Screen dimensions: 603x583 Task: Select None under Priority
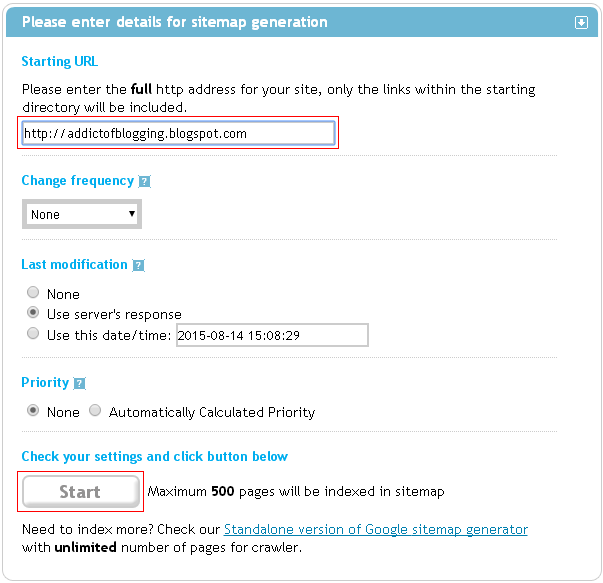34,411
